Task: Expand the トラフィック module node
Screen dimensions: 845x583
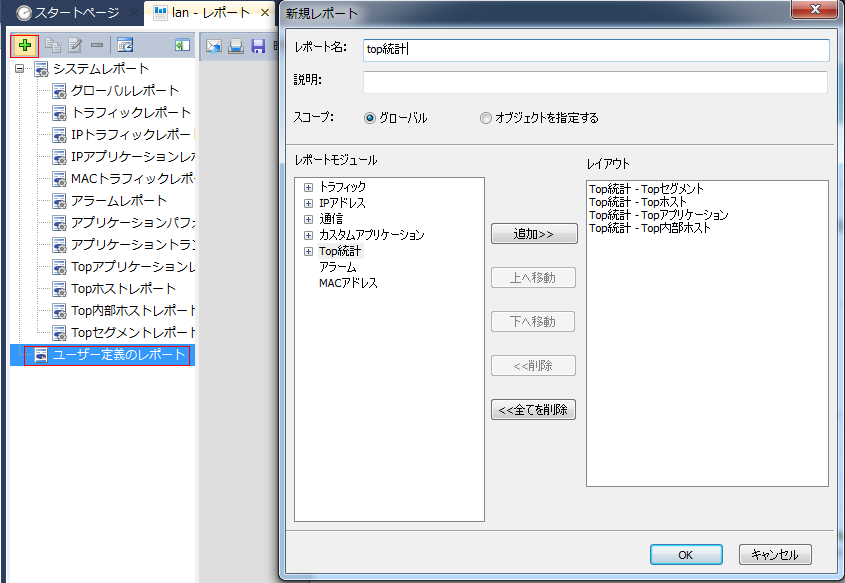Action: click(x=308, y=187)
